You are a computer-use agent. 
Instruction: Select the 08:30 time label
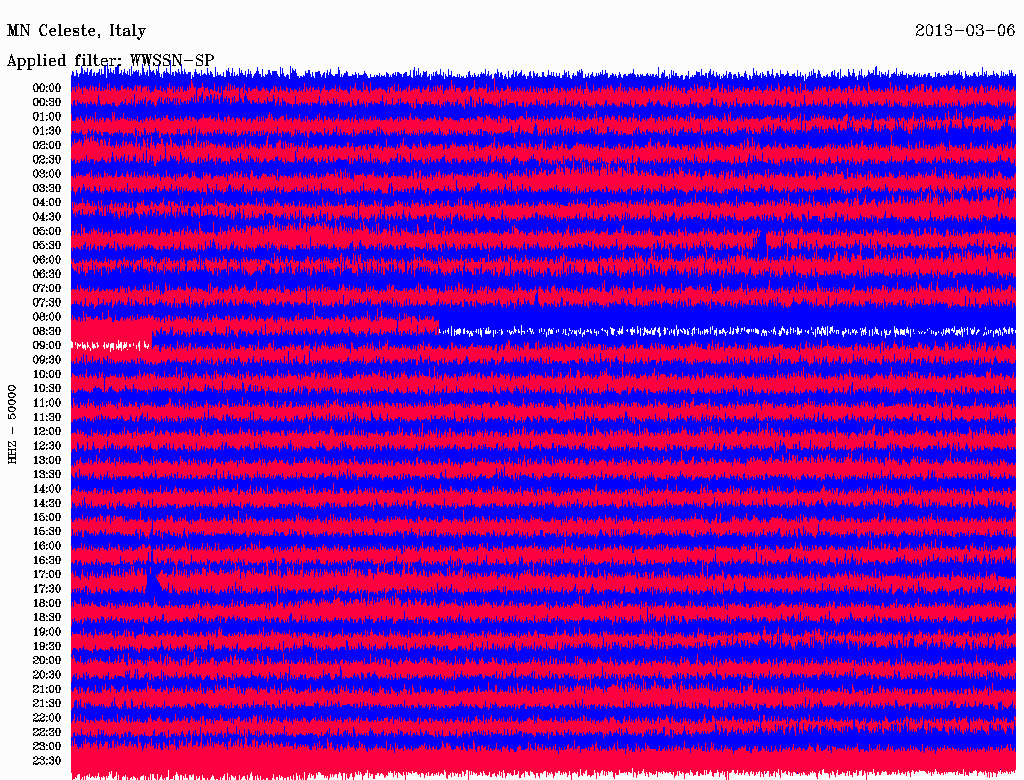[x=47, y=331]
